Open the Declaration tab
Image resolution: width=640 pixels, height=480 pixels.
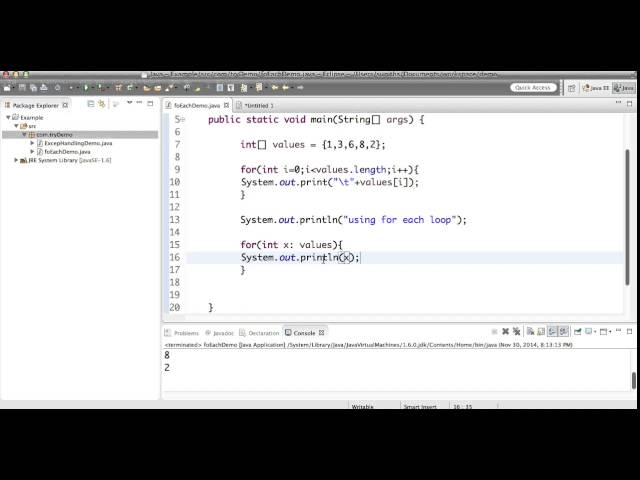(260, 333)
